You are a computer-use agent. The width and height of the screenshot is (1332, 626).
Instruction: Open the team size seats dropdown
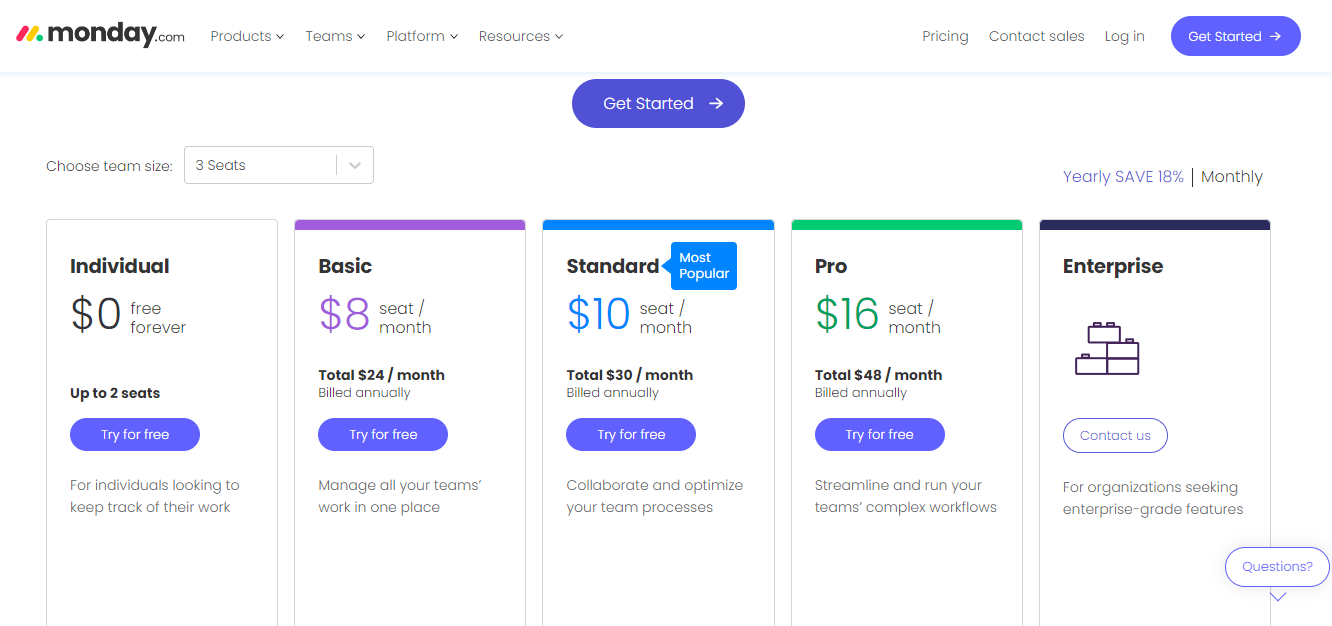278,166
